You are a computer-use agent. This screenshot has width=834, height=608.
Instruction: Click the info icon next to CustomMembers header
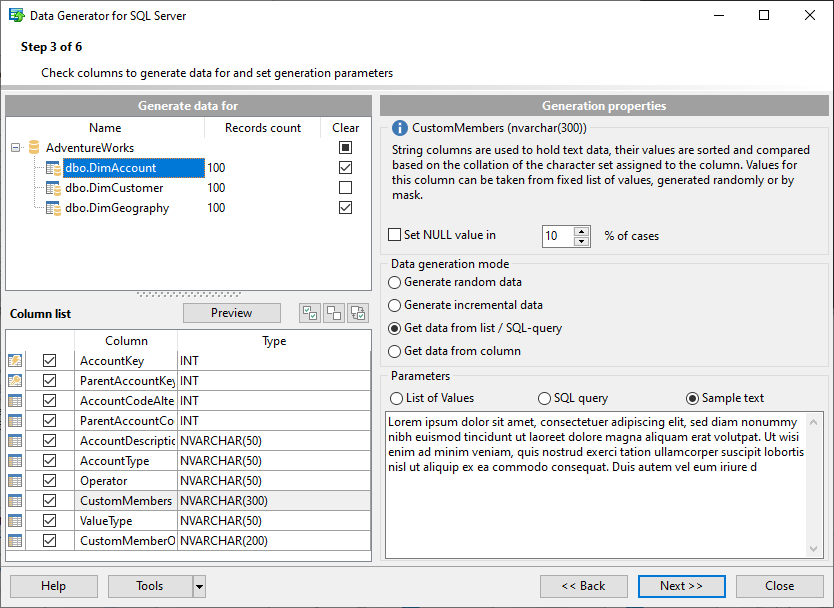tap(398, 127)
